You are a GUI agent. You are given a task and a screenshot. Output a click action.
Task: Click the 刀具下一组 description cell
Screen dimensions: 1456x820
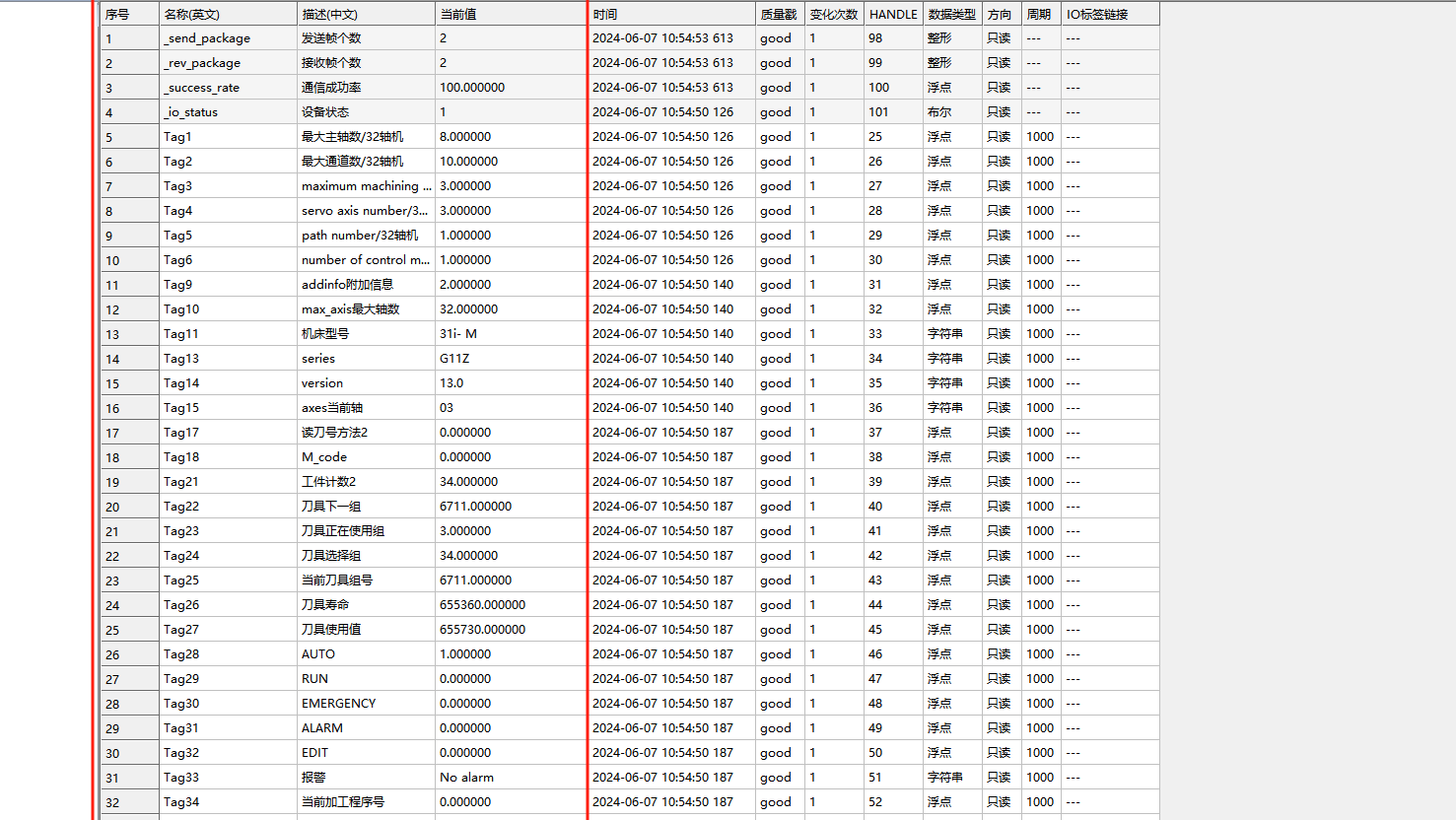[x=366, y=506]
